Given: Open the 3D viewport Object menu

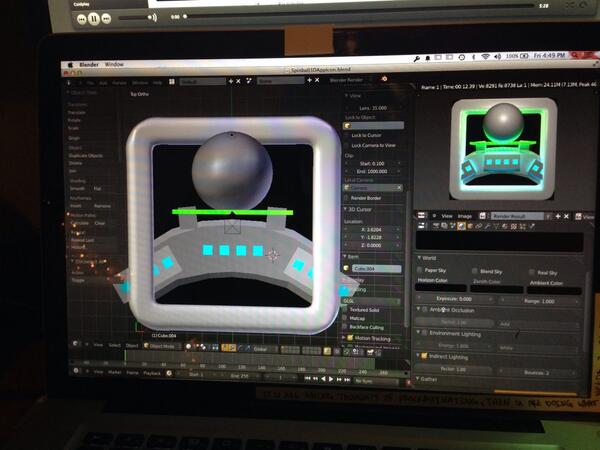Looking at the screenshot, I should [132, 346].
